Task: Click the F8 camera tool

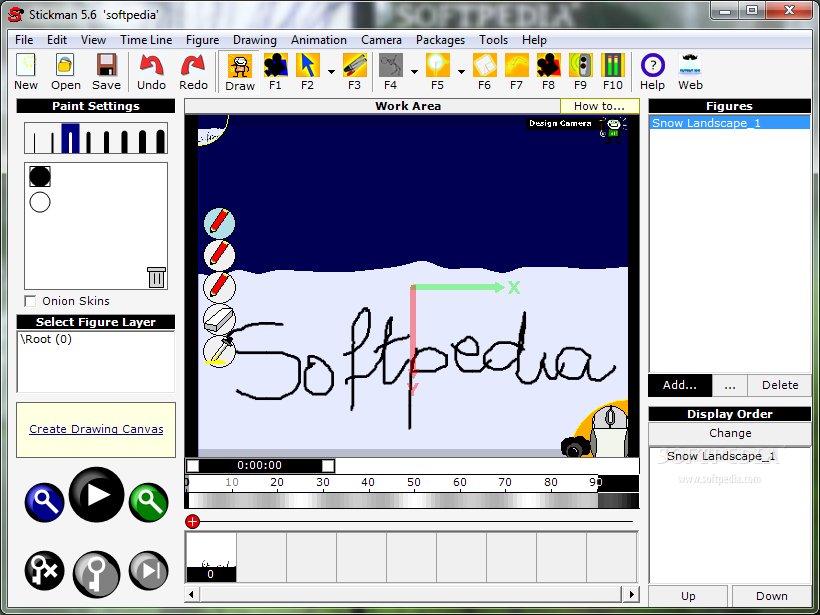Action: tap(548, 72)
